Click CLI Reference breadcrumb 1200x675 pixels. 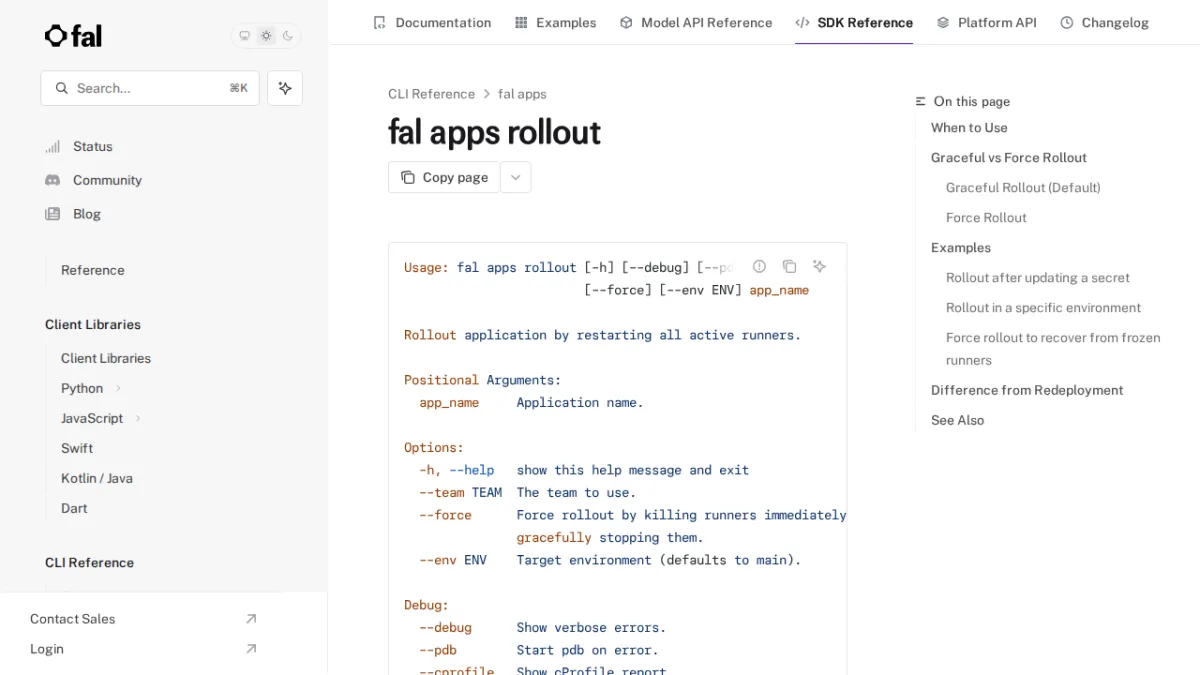tap(431, 94)
